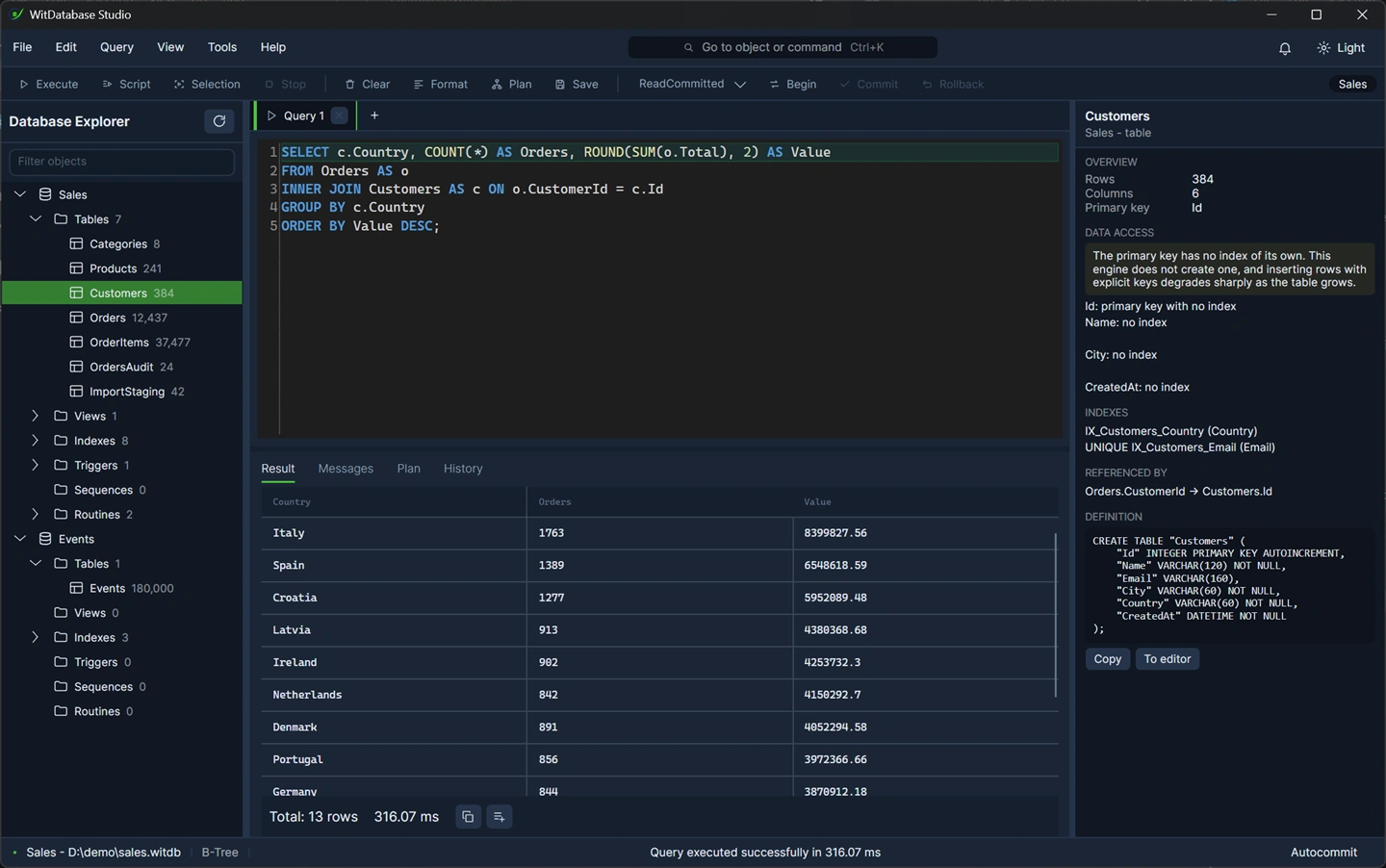Show the query Plan from toolbar
Viewport: 1386px width, 868px height.
[x=511, y=84]
